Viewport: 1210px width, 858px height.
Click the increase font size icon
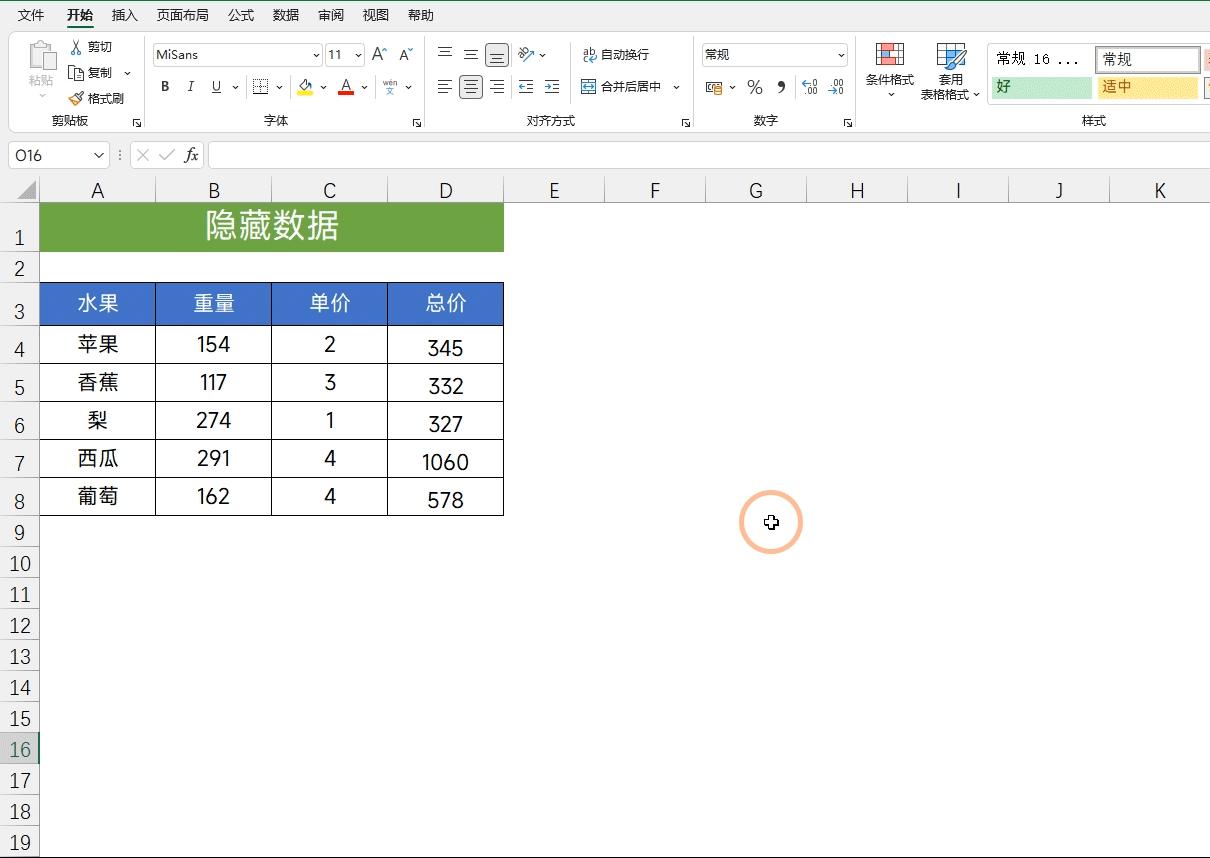(x=379, y=55)
